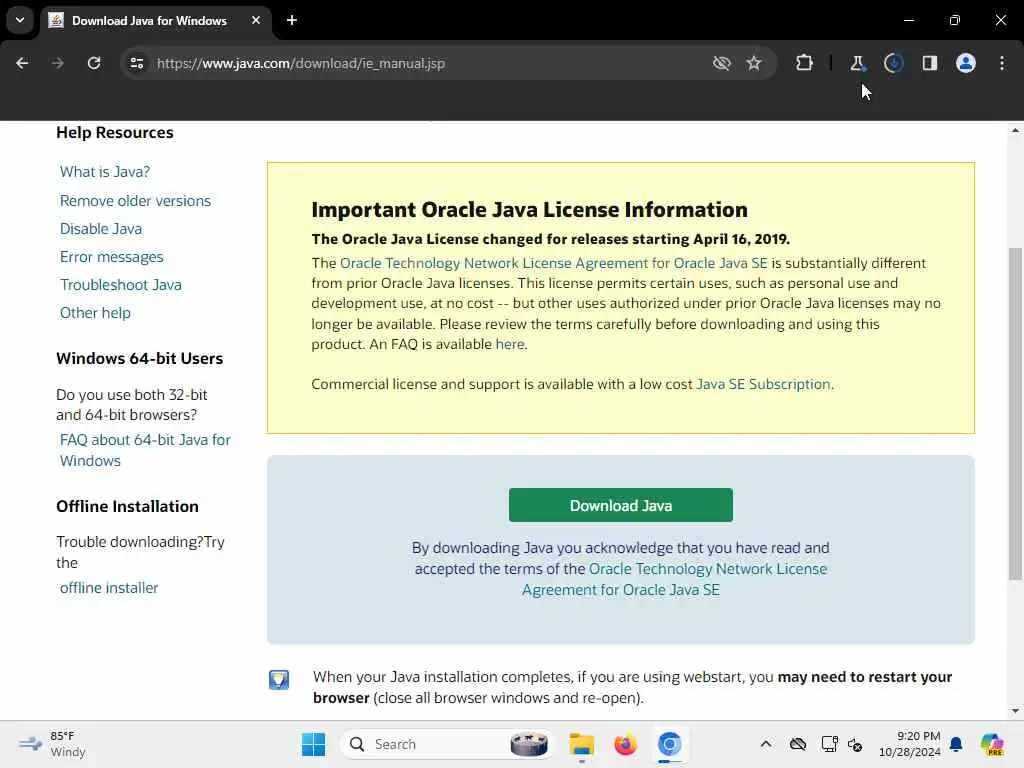The height and width of the screenshot is (768, 1024).
Task: Click the scrollbar down arrow
Action: 1015,711
